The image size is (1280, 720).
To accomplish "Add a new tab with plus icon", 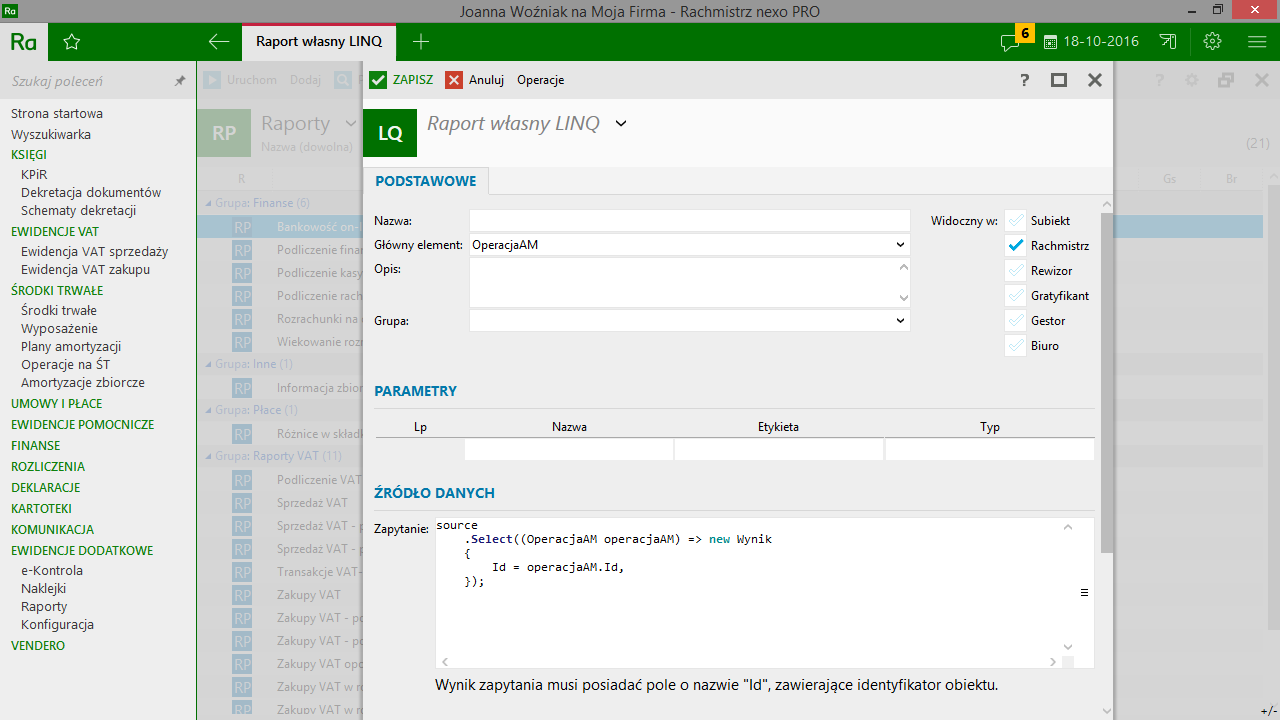I will [421, 42].
